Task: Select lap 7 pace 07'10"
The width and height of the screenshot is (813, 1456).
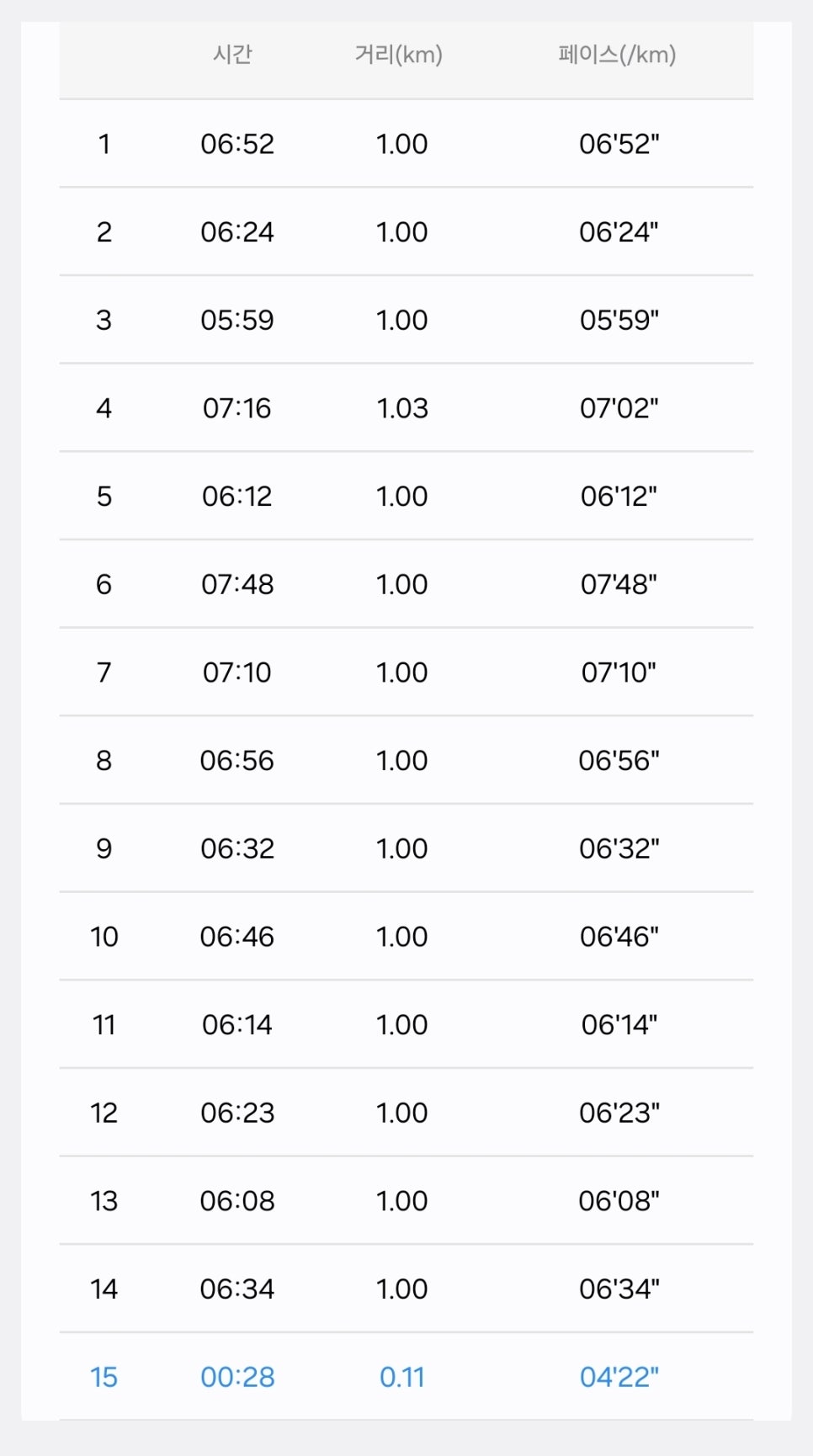Action: 619,672
